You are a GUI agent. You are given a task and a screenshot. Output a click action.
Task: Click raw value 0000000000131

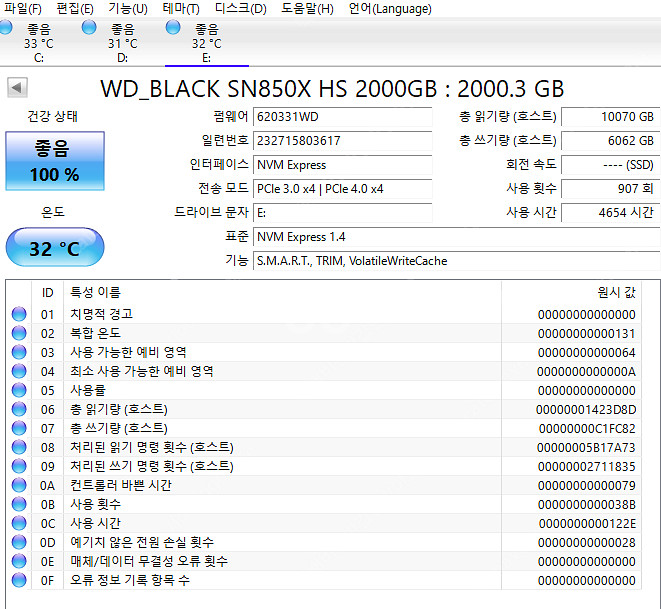[x=586, y=333]
